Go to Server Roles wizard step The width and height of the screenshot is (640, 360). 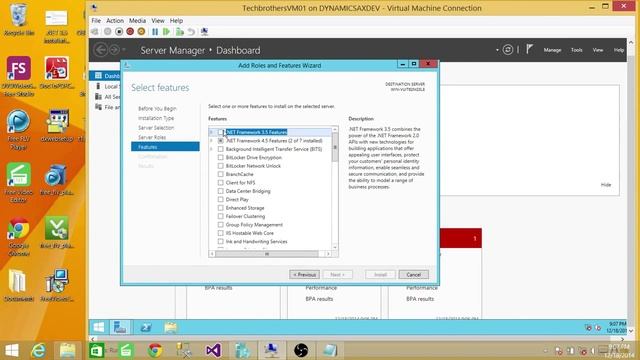[152, 138]
